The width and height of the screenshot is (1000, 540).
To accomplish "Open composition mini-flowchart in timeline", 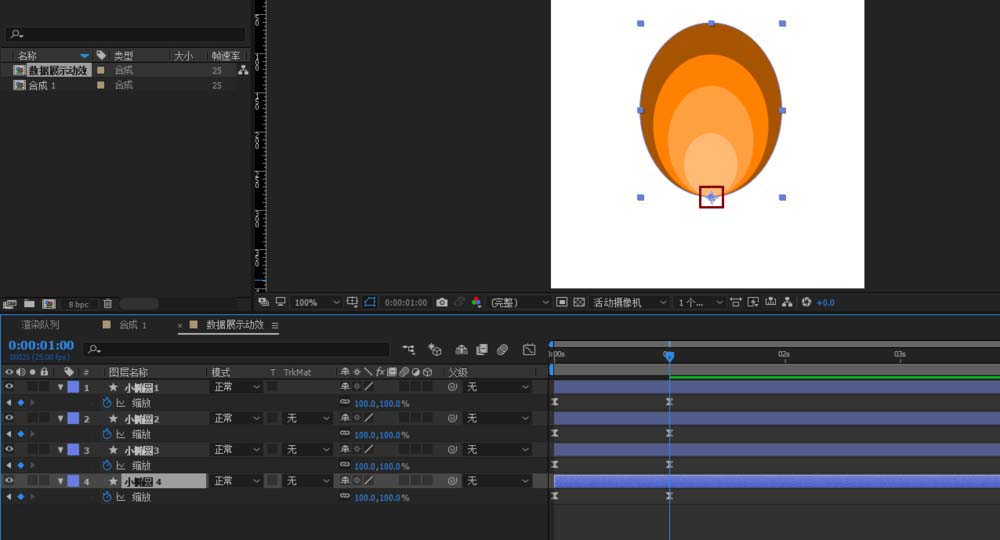I will (x=409, y=349).
